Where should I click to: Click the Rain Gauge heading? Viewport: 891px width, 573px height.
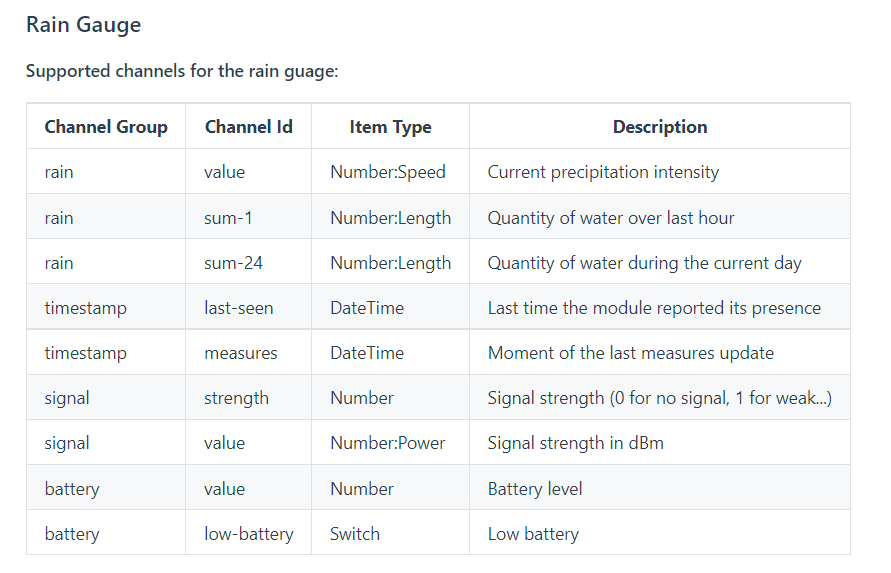pyautogui.click(x=83, y=25)
